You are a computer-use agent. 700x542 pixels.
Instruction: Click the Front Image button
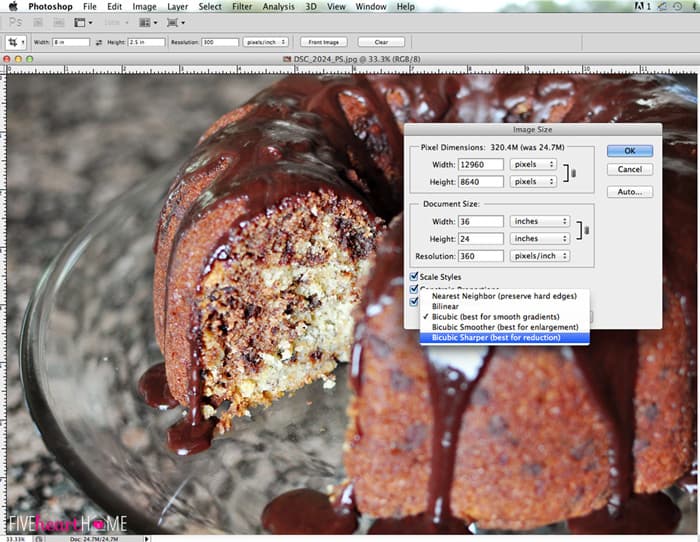click(324, 42)
